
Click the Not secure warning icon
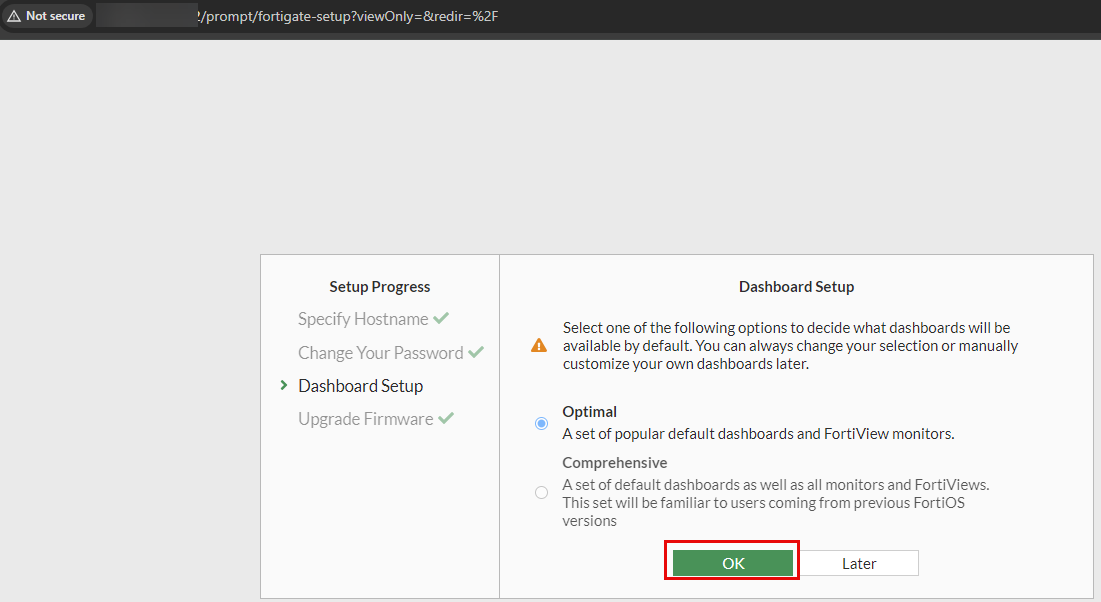tap(14, 15)
